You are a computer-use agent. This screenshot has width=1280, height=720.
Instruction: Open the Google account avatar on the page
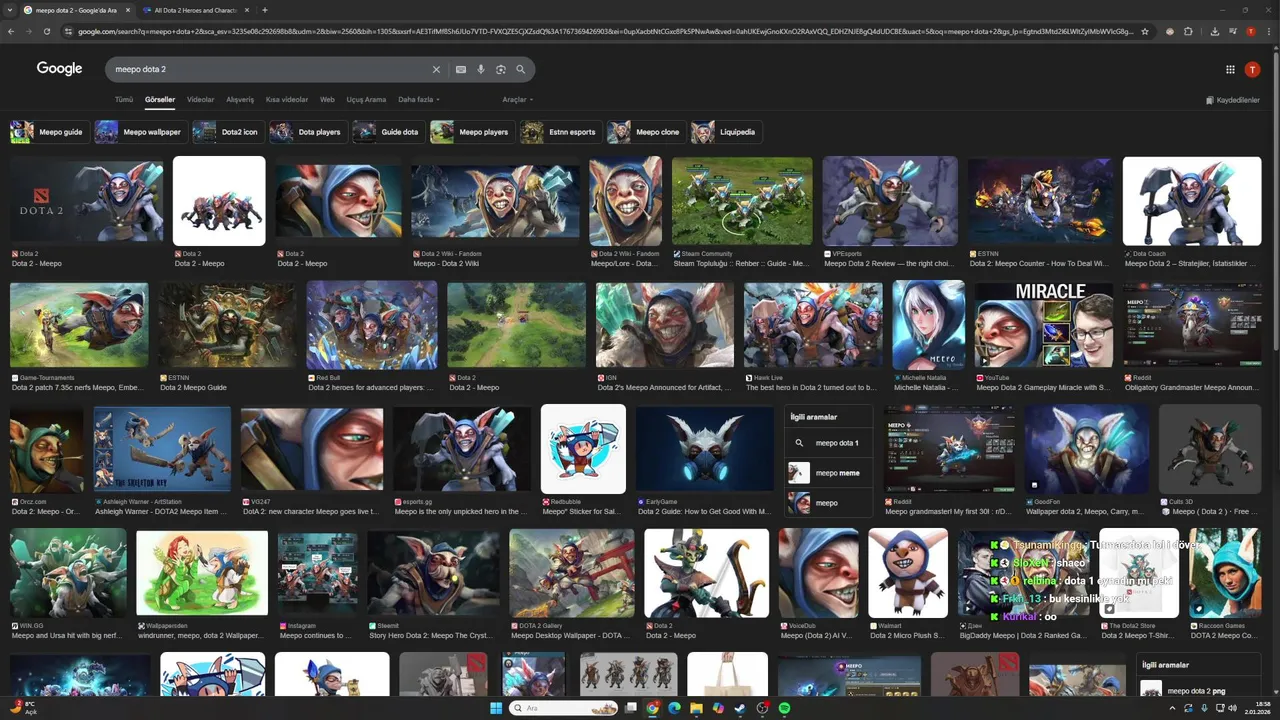1252,69
